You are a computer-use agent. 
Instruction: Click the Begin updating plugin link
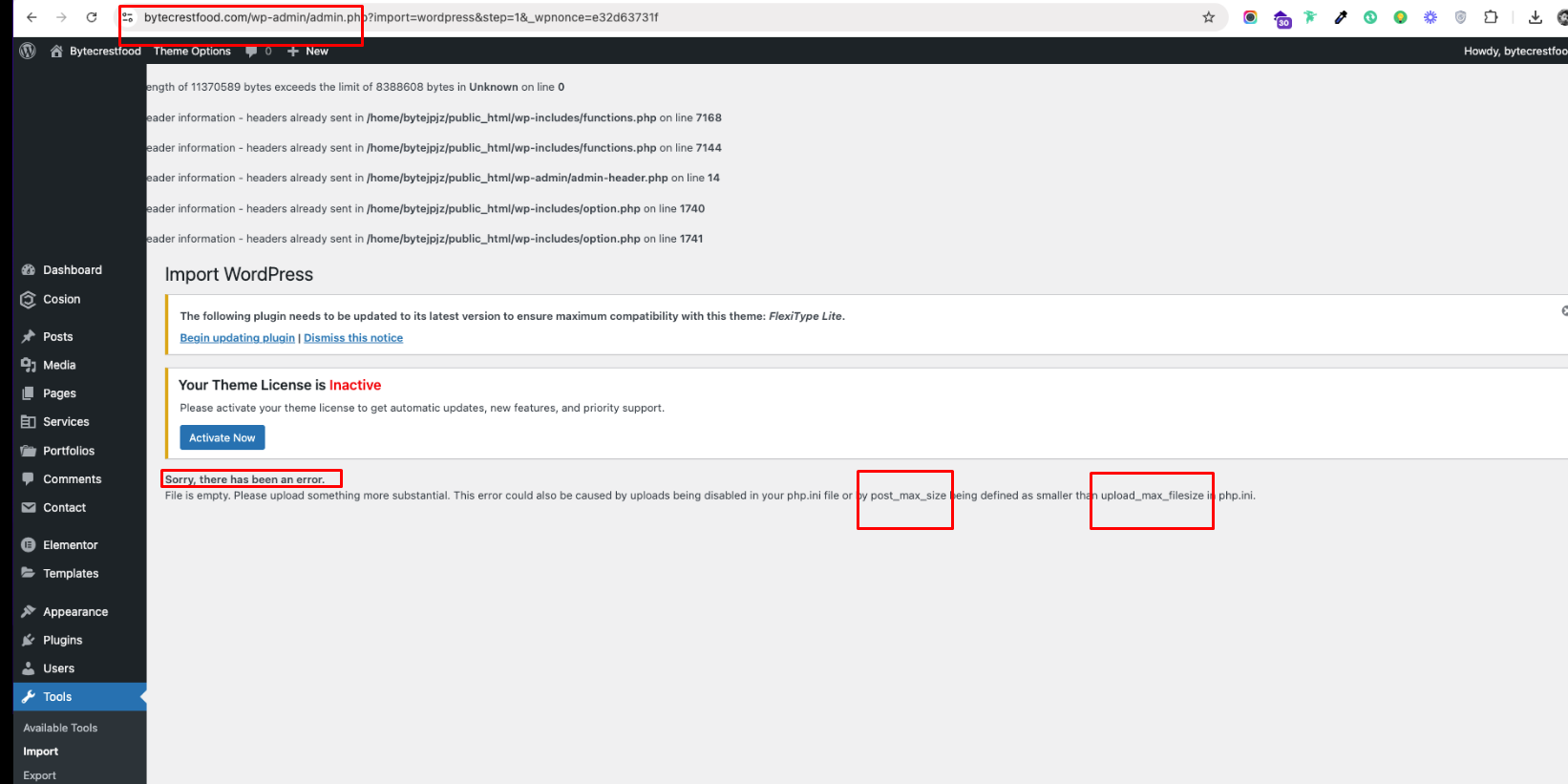(x=238, y=338)
